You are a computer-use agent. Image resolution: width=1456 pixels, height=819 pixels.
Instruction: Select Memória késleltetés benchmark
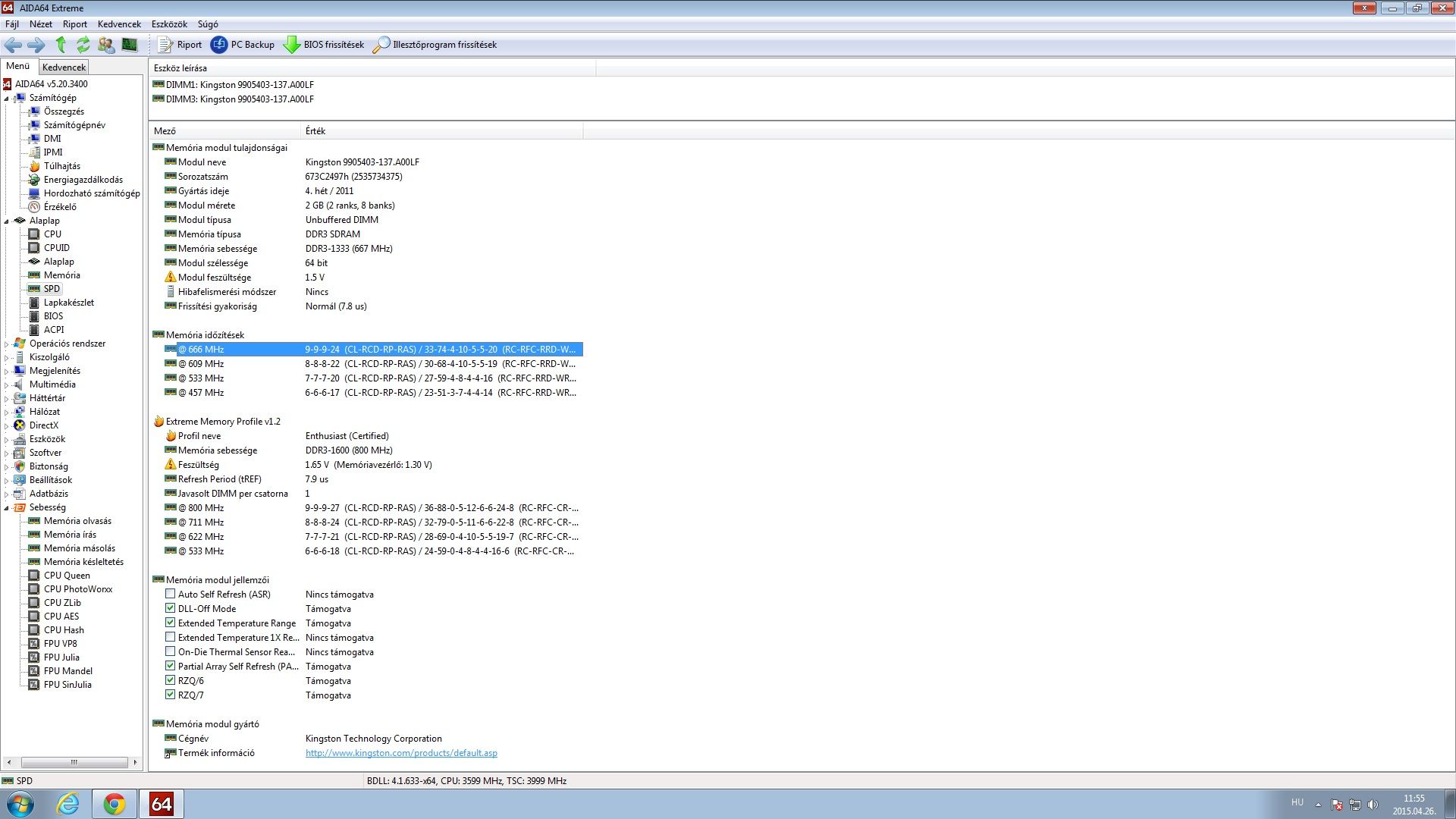[x=83, y=562]
